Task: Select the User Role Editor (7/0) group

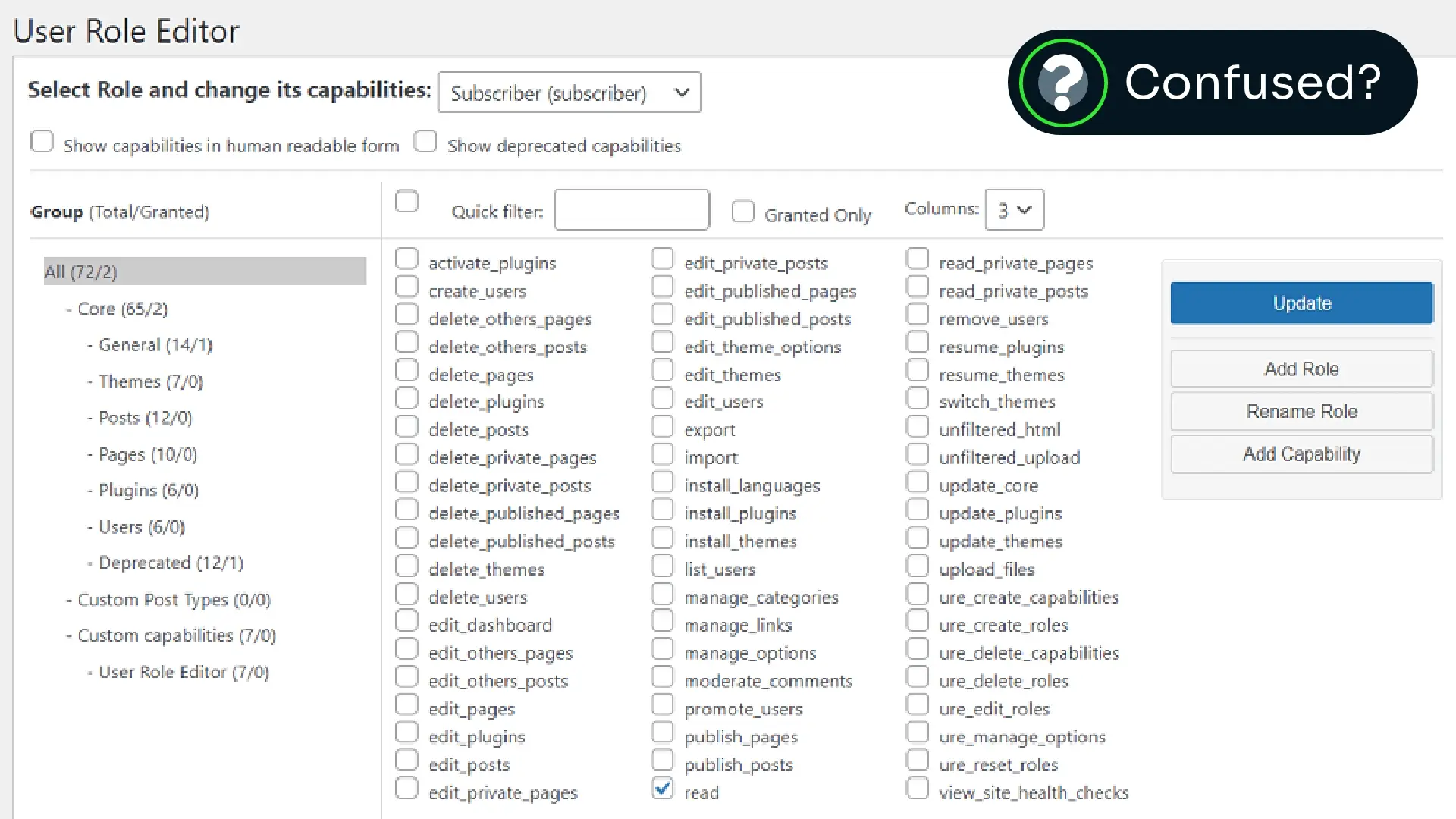Action: [184, 672]
